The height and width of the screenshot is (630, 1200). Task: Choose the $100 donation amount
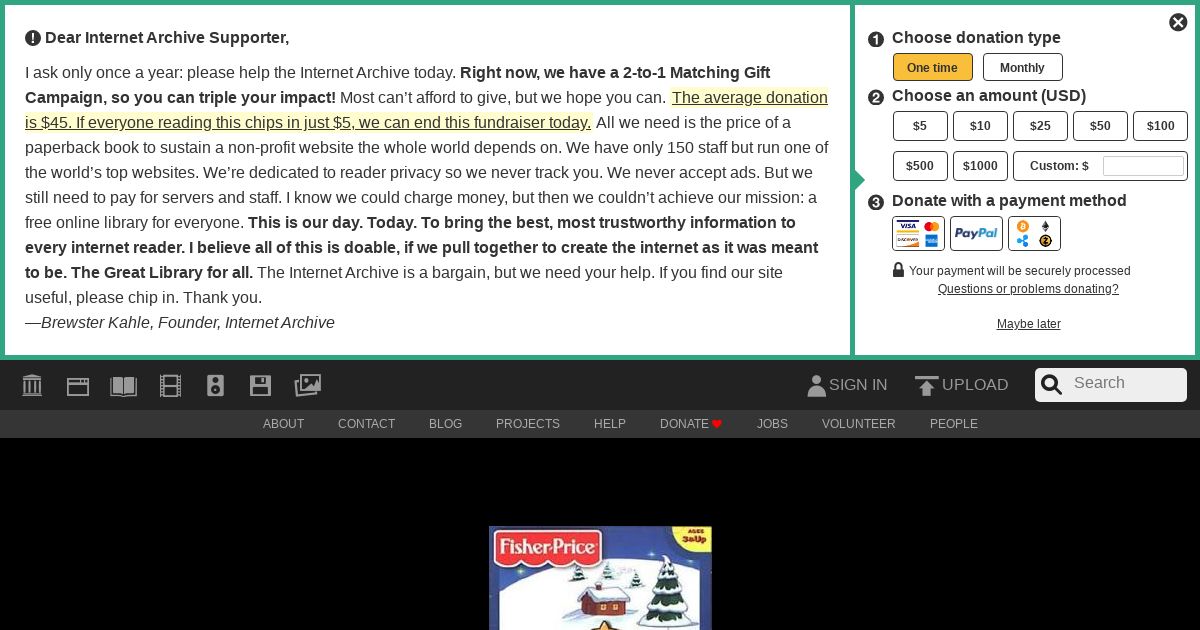click(1160, 126)
